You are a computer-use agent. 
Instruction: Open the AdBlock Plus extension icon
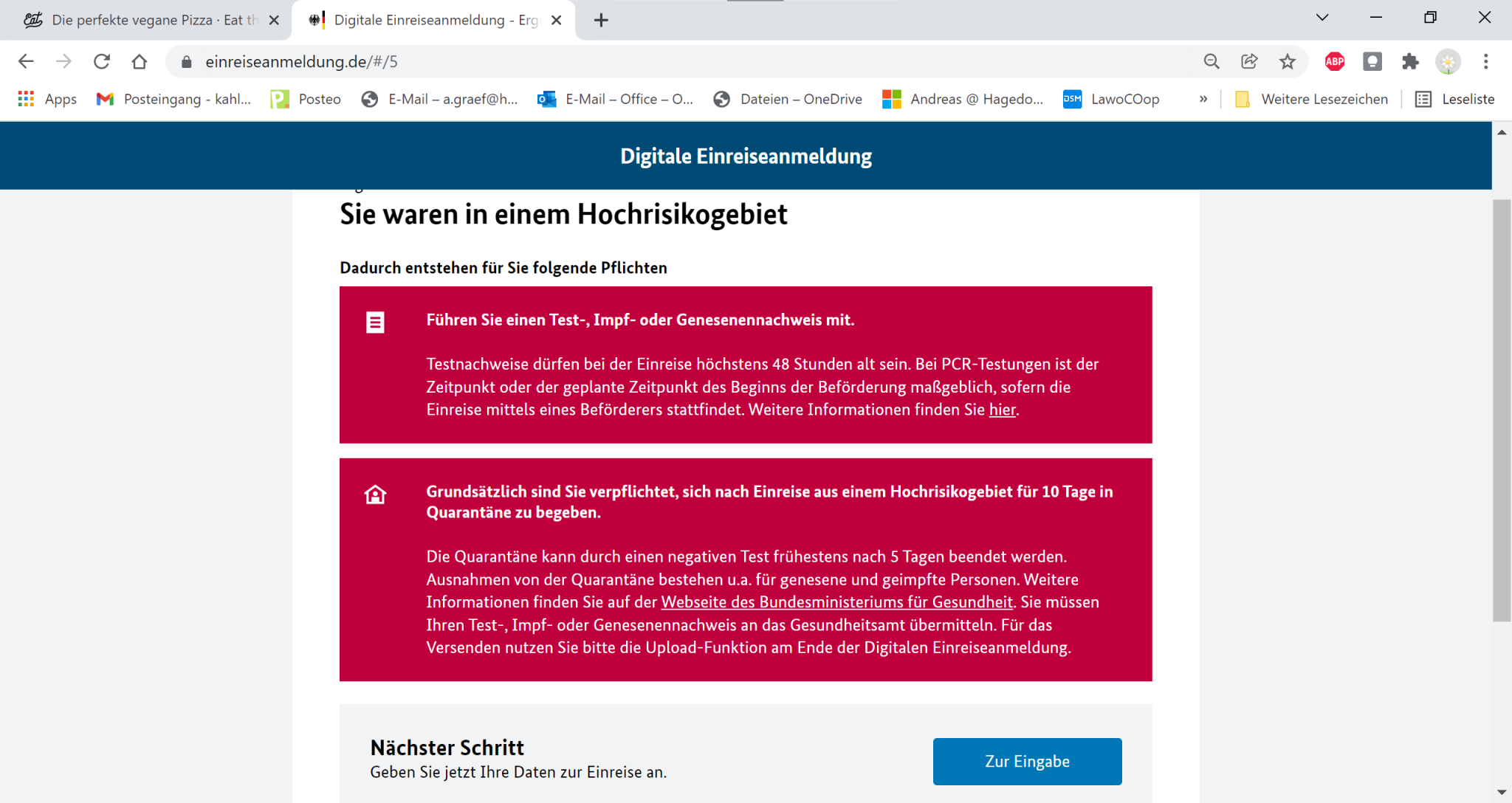click(1334, 62)
